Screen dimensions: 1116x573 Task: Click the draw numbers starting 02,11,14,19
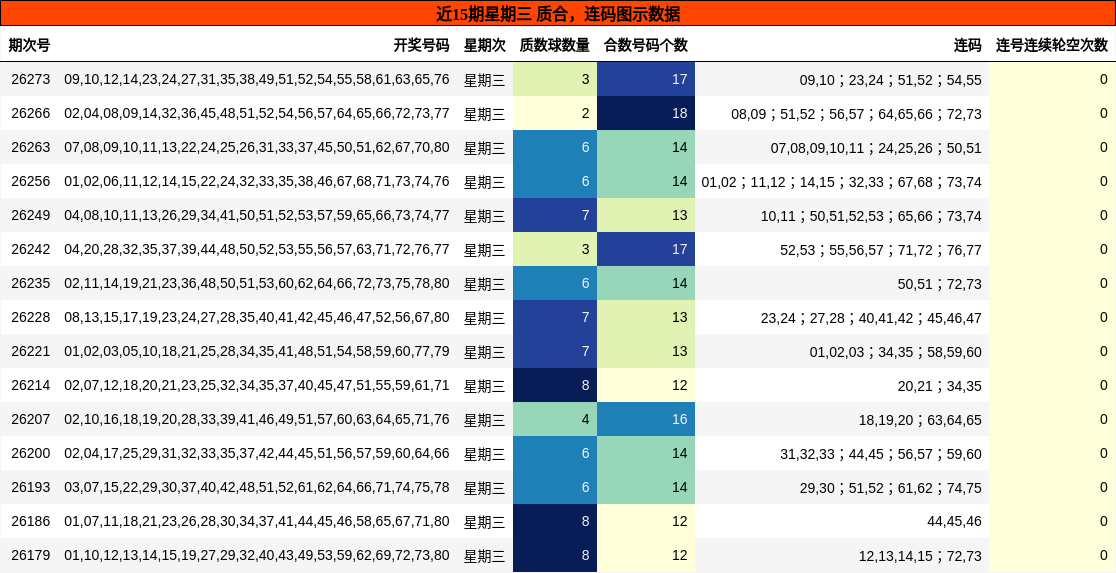pos(257,283)
